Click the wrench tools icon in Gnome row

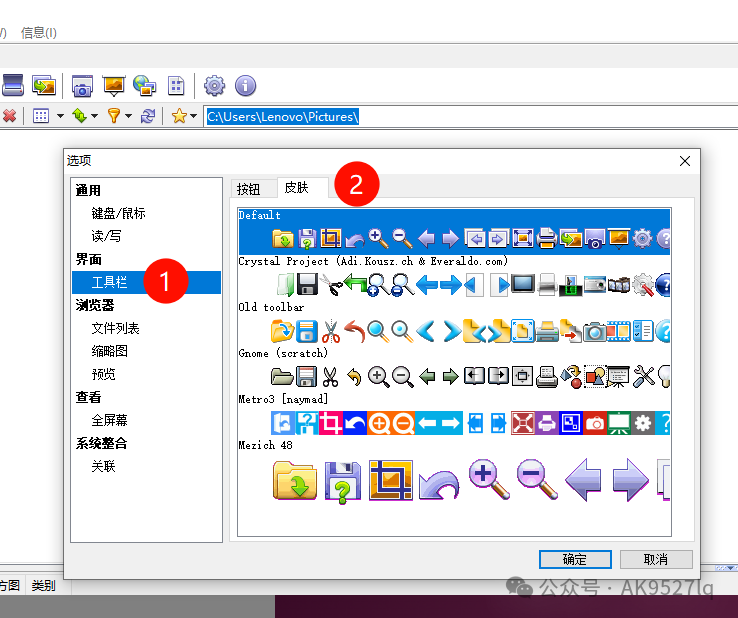pyautogui.click(x=643, y=377)
